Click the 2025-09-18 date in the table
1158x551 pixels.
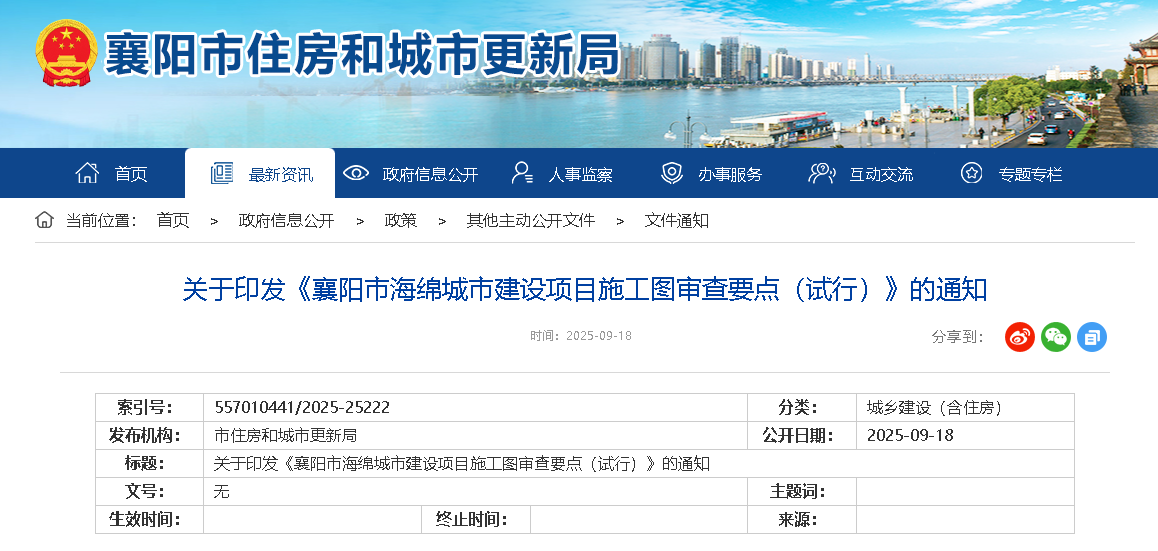click(910, 436)
